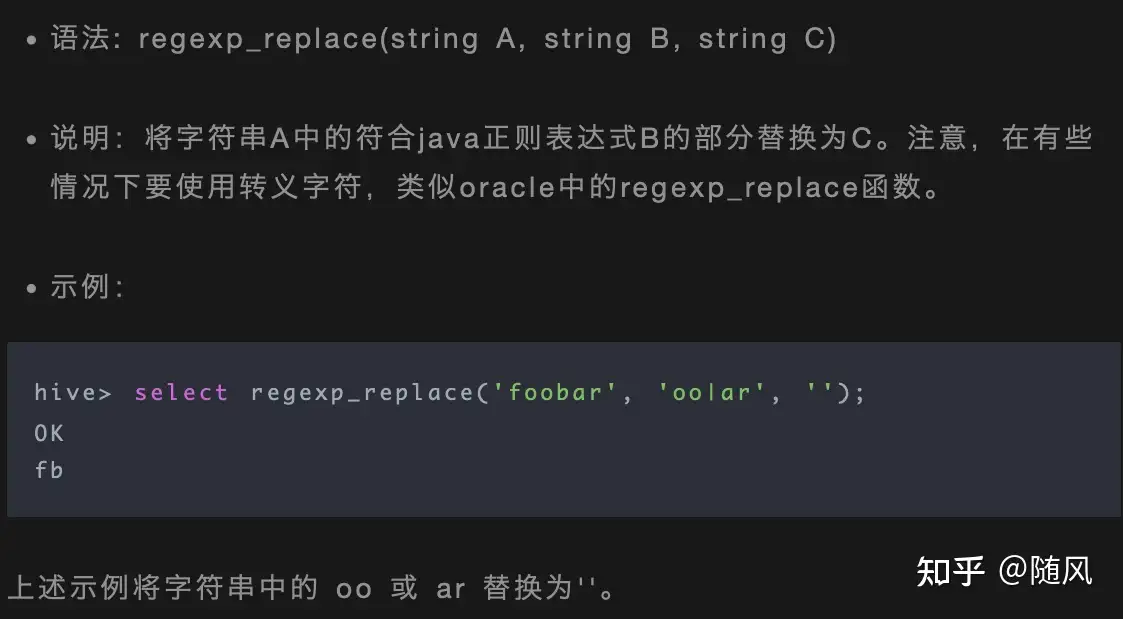Click regexp_replace in the syntax line
The height and width of the screenshot is (619, 1123).
pyautogui.click(x=259, y=40)
